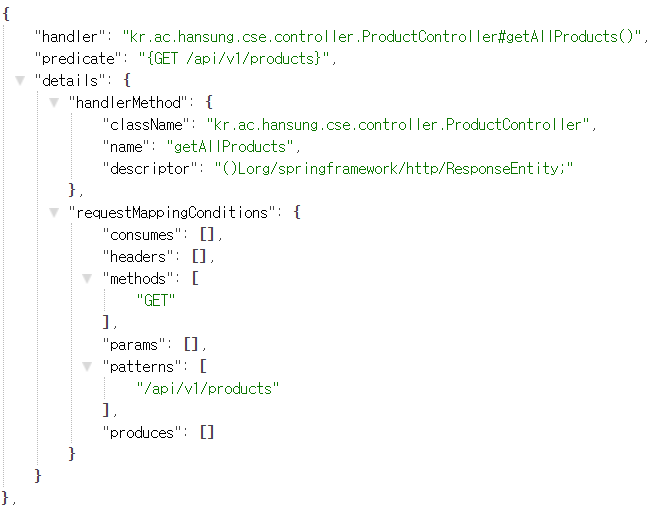
Task: Collapse the "requestMappingConditions" node
Action: (54, 213)
